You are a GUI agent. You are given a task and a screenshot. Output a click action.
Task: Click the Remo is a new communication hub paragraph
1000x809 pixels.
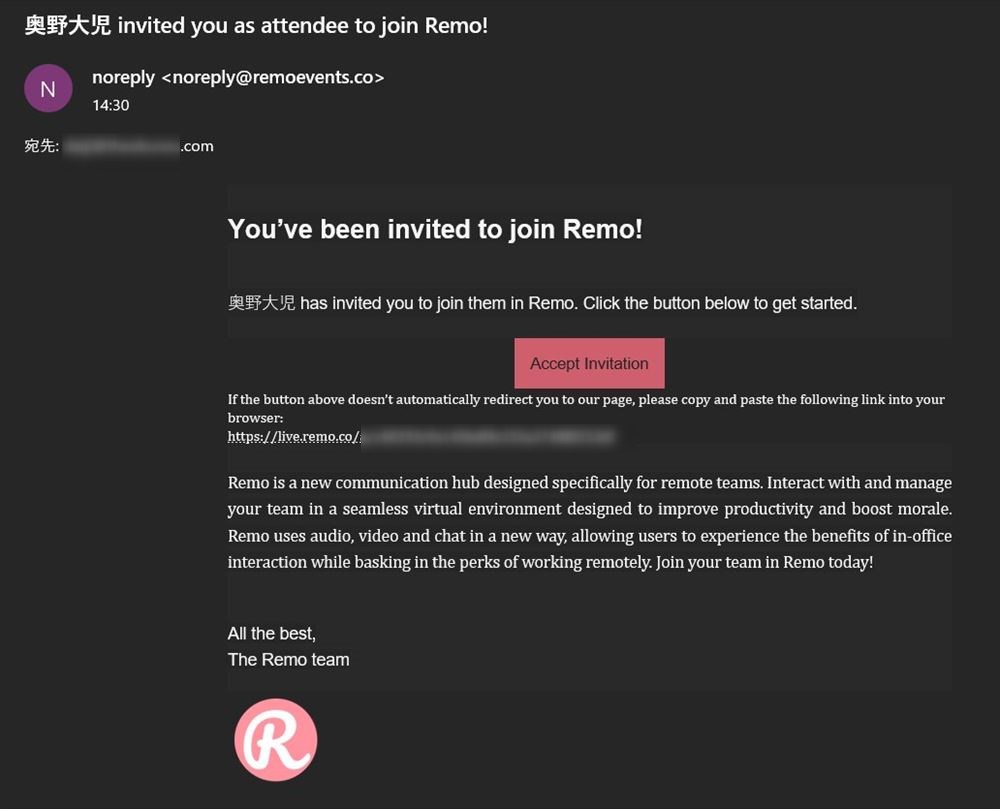click(x=589, y=522)
